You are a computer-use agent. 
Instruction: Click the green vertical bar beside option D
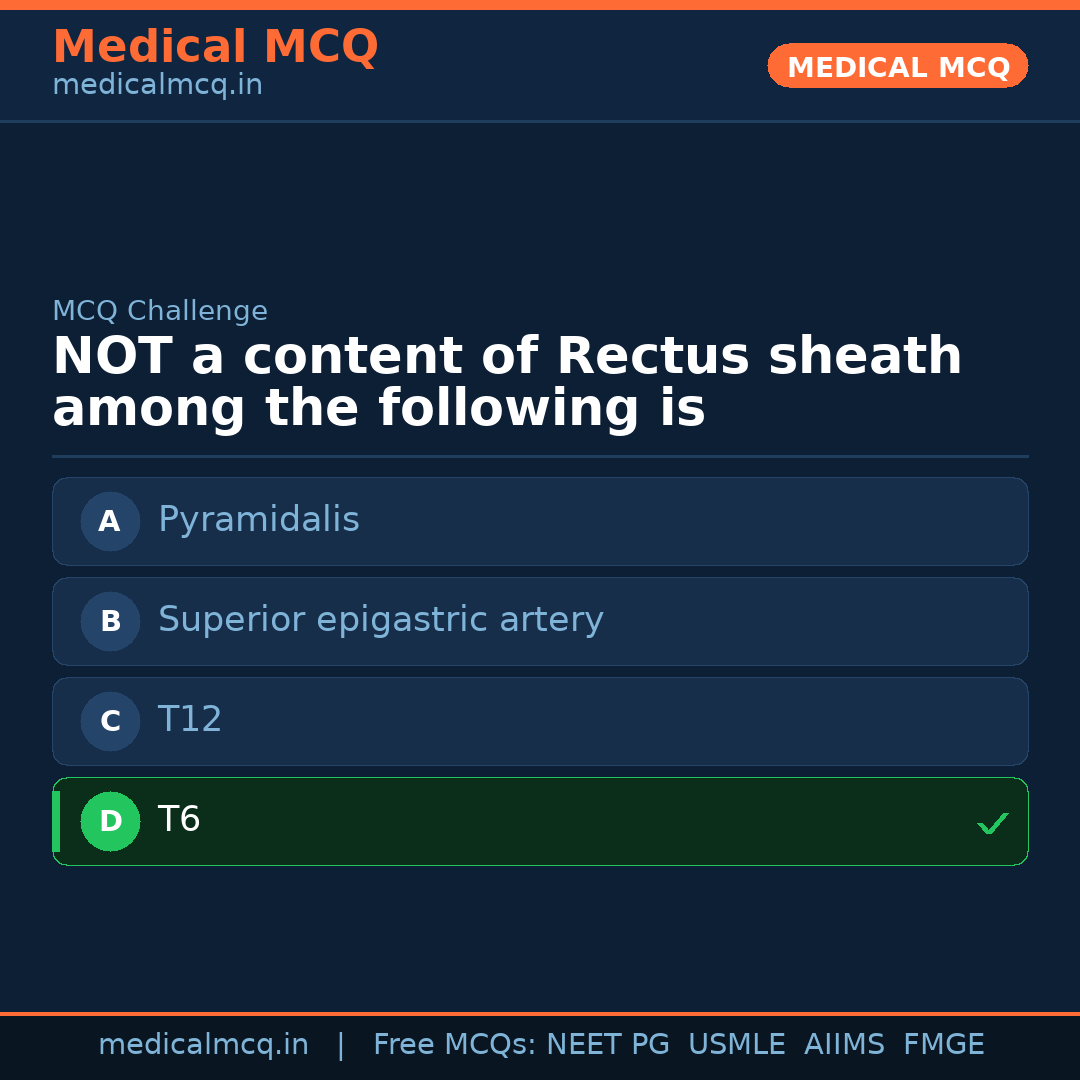coord(55,821)
